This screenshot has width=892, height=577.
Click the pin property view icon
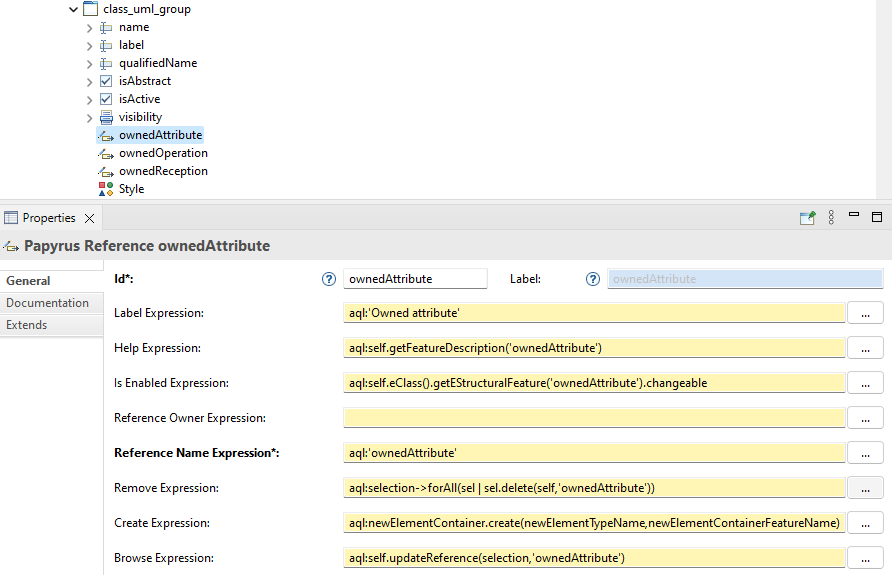[807, 217]
